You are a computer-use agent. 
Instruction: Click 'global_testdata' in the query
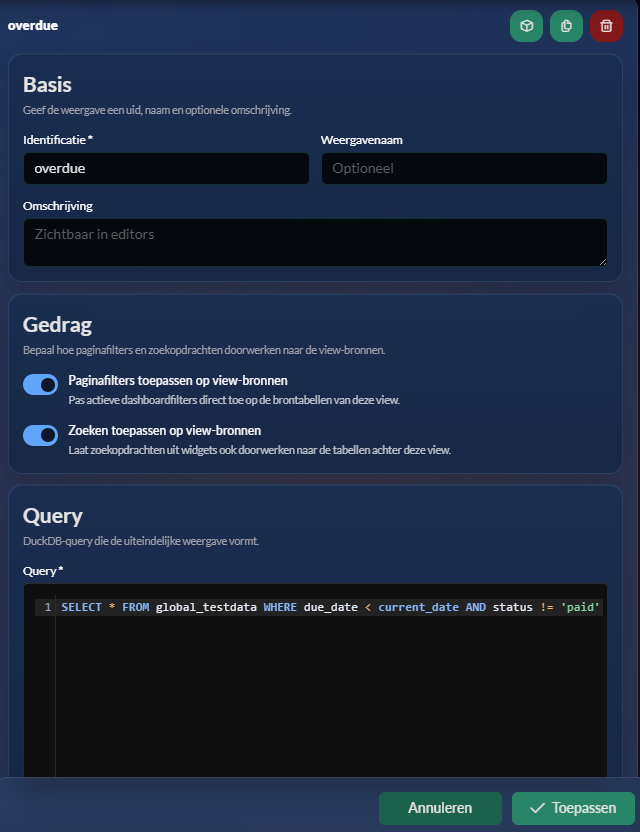tap(206, 607)
